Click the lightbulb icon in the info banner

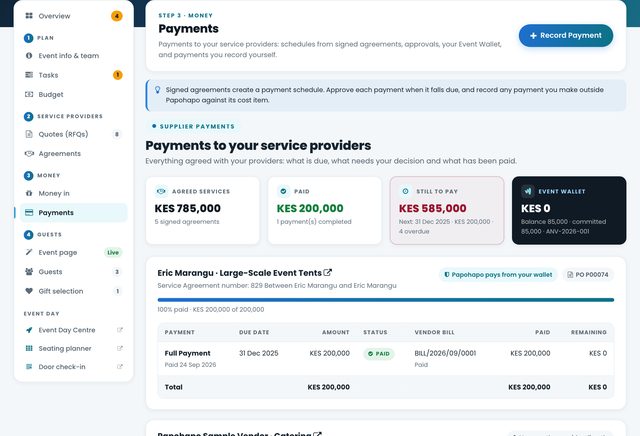coord(158,90)
